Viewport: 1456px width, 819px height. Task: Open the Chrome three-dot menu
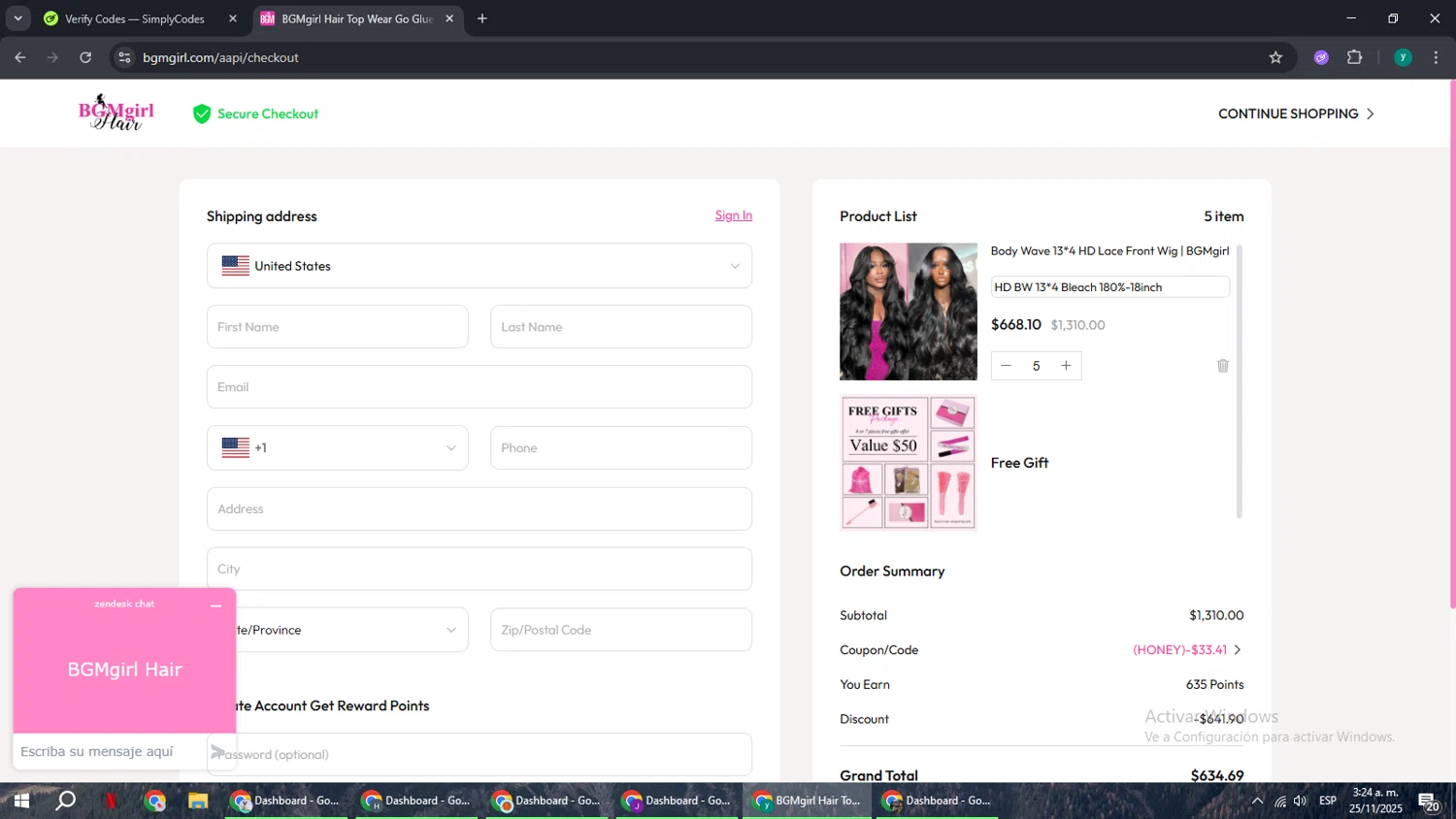point(1436,57)
